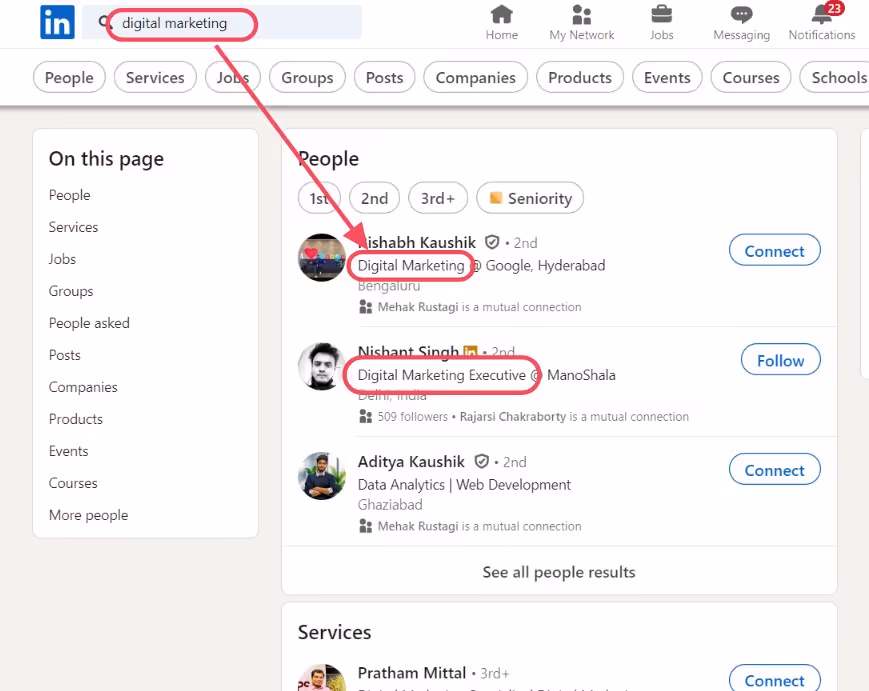Open the Companies results filter
The height and width of the screenshot is (691, 869).
pyautogui.click(x=475, y=77)
